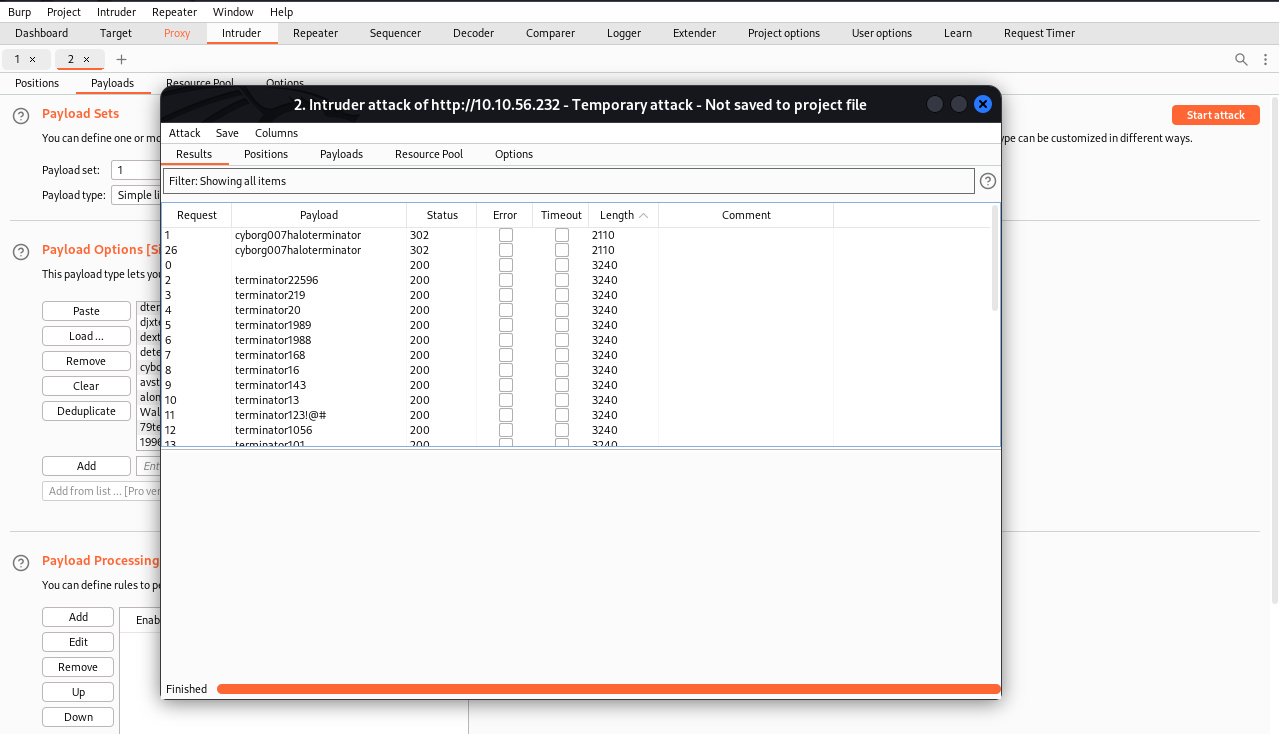Switch to the Decoder tab
This screenshot has width=1279, height=734.
(473, 33)
